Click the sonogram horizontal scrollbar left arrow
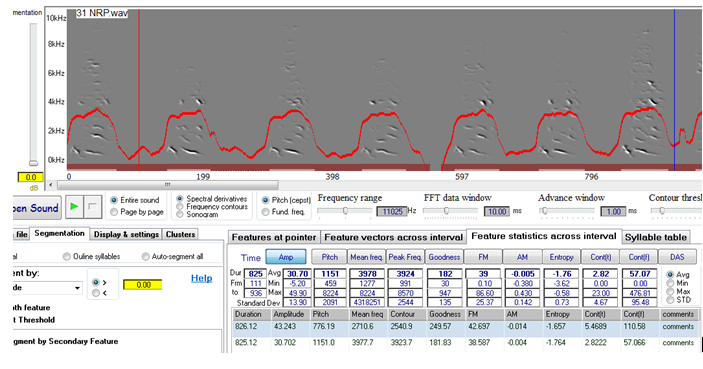 [x=51, y=185]
